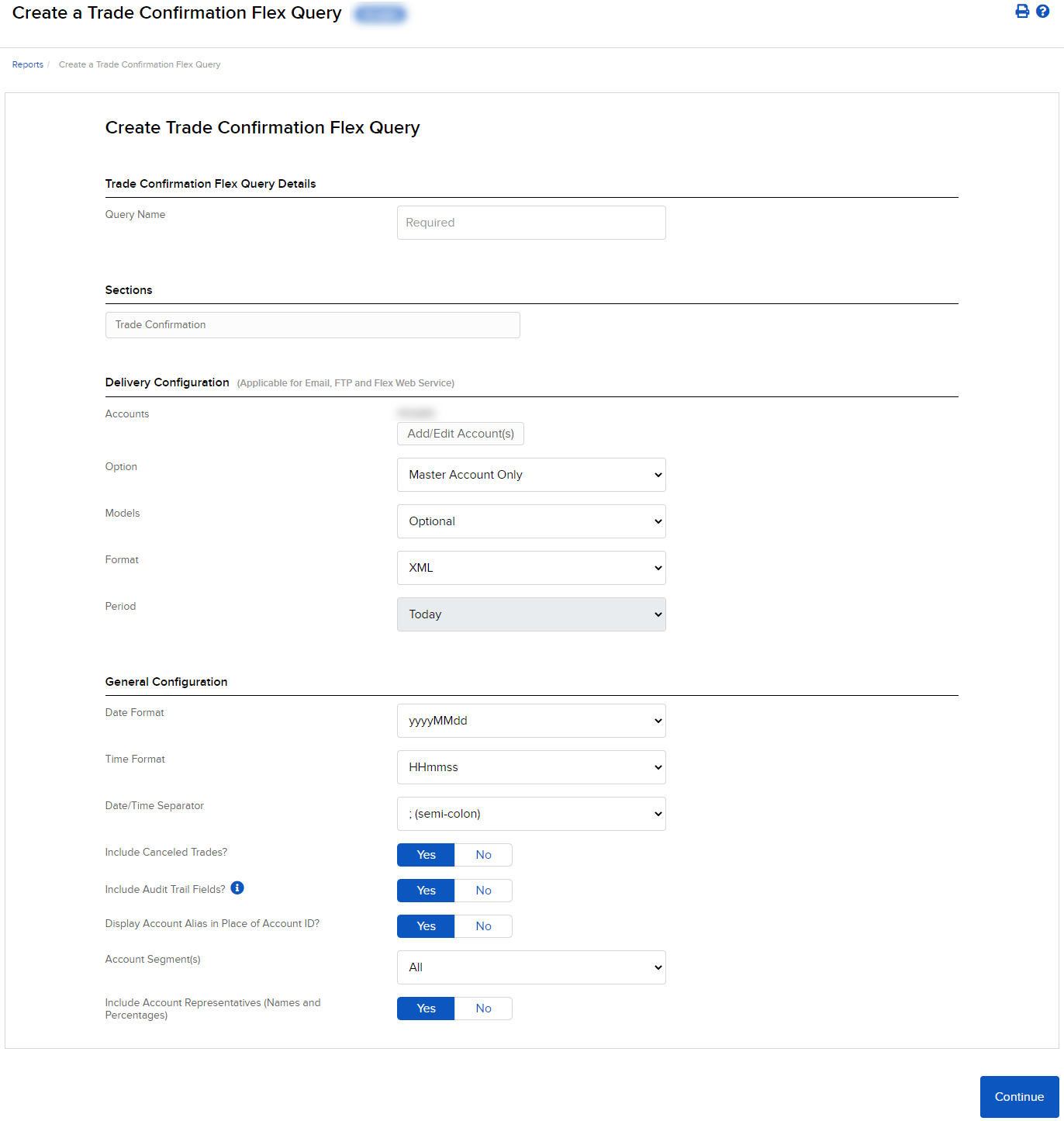This screenshot has height=1121, width=1064.
Task: Set Include Canceled Trades to No
Action: click(482, 854)
